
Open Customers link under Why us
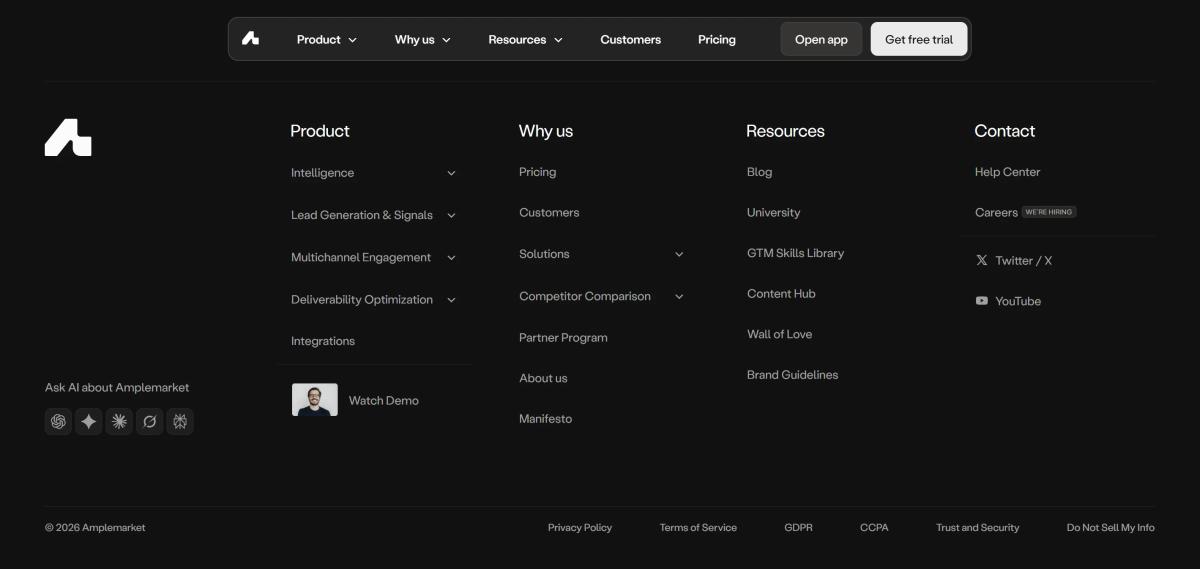[549, 212]
